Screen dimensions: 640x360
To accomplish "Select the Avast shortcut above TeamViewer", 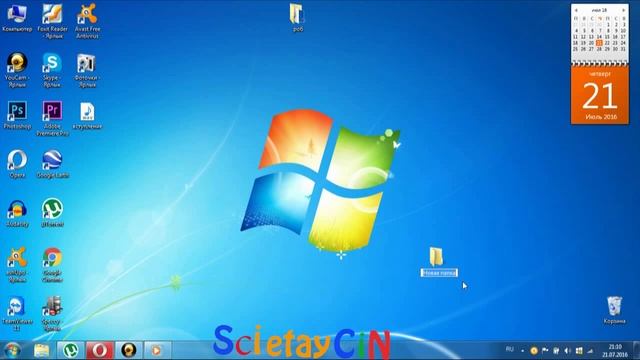I will pos(17,265).
